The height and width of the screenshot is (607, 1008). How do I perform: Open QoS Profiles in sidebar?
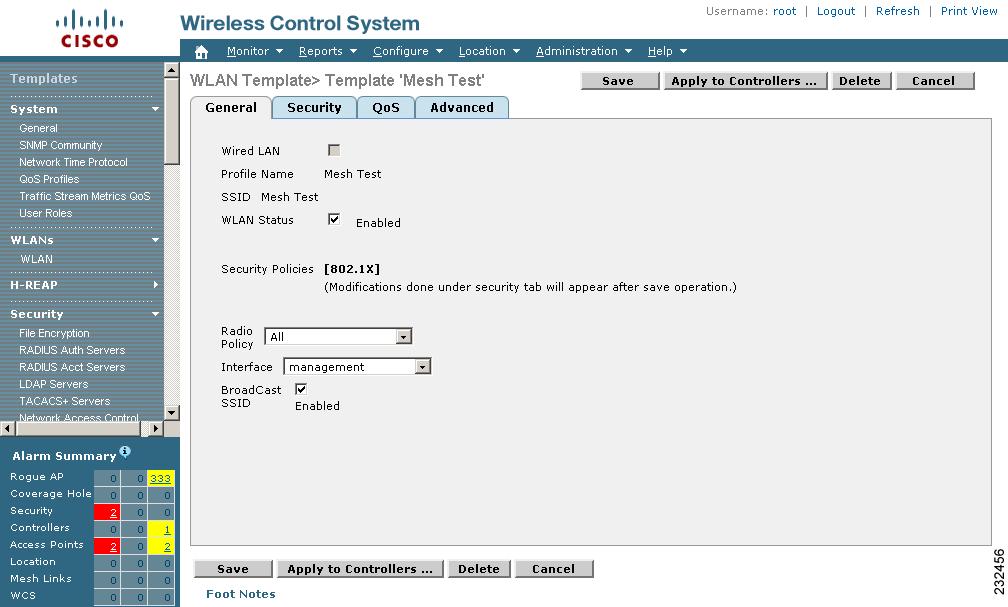[49, 179]
